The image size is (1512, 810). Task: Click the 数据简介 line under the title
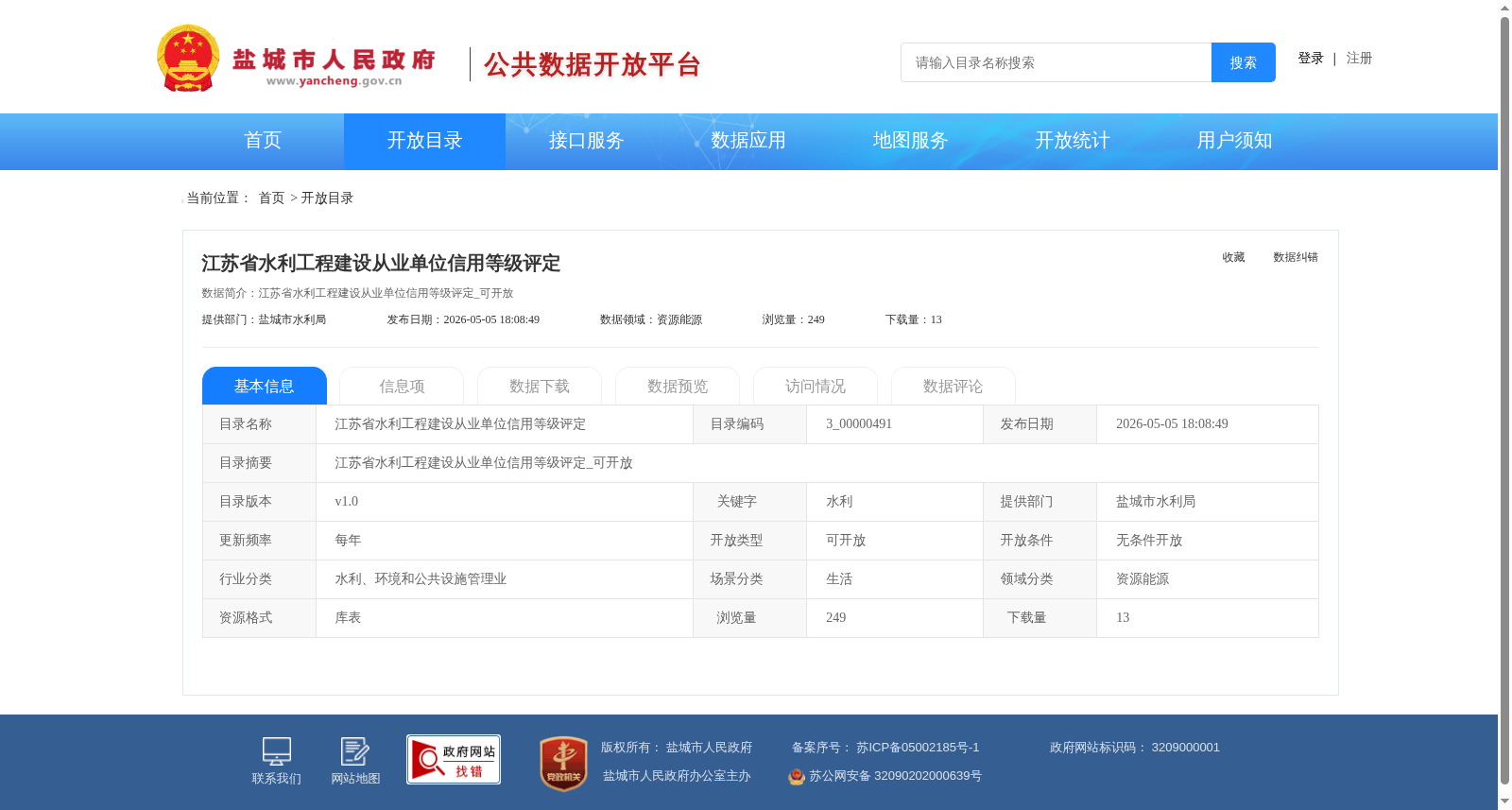tap(357, 293)
